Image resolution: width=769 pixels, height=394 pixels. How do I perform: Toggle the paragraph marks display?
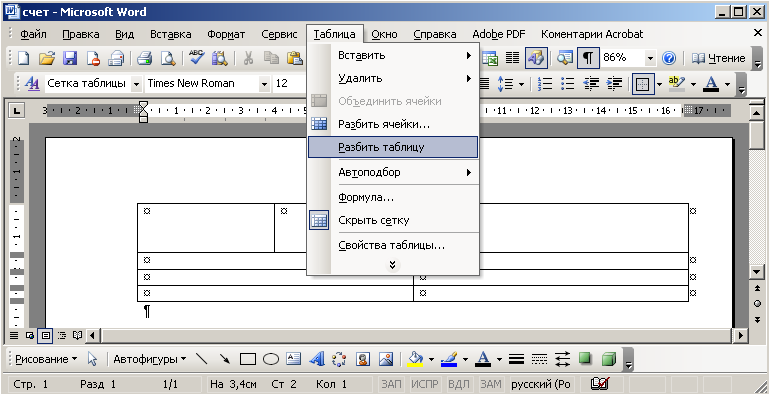point(588,58)
